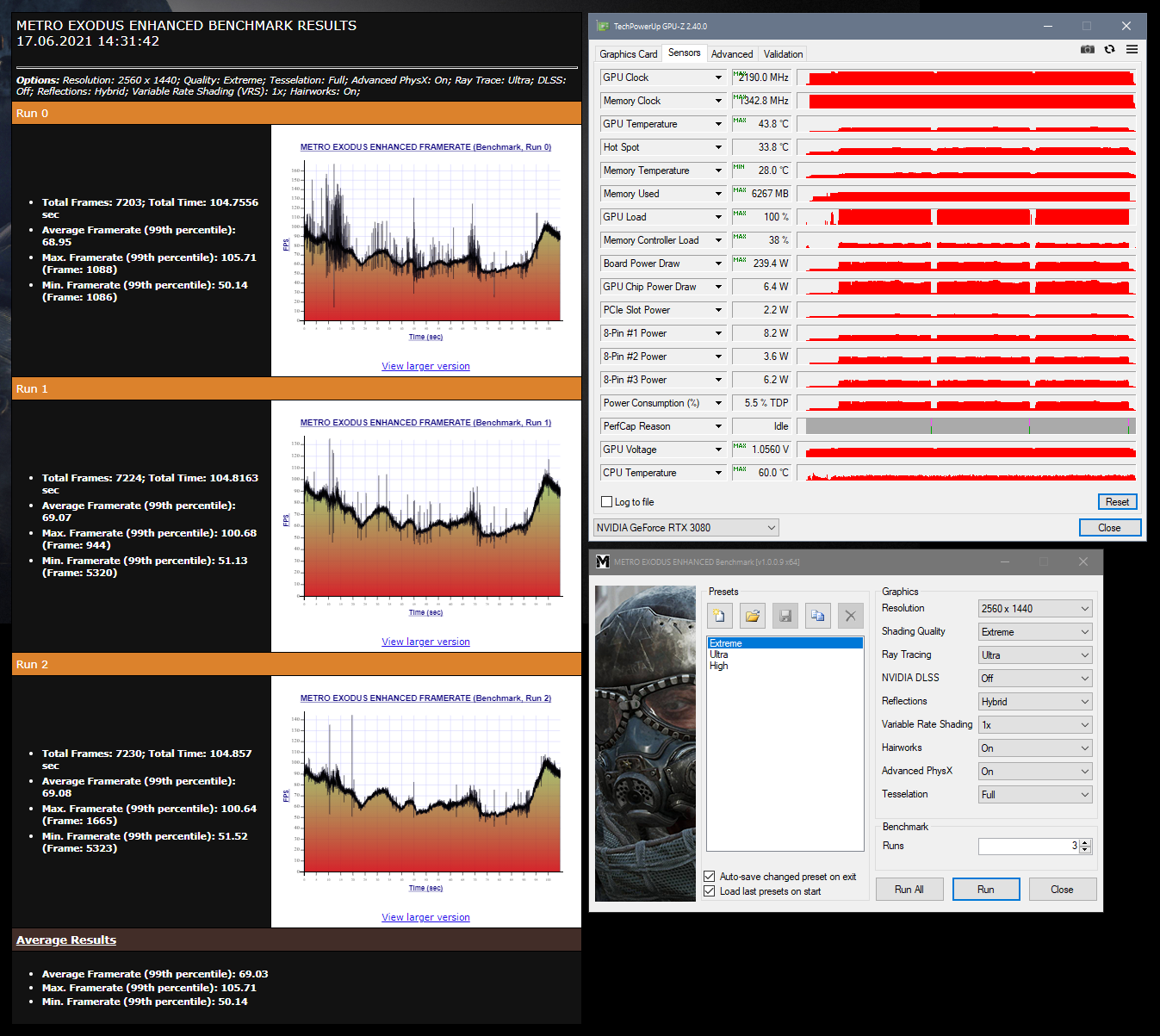
Task: Click the Run 1 framerate chart title link
Action: (425, 423)
